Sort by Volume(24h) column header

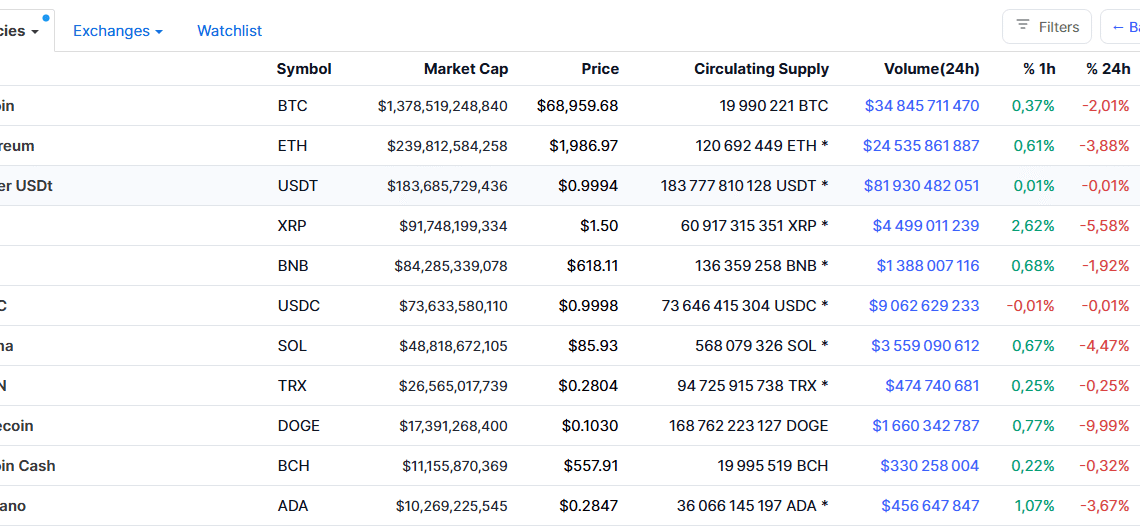click(x=931, y=69)
